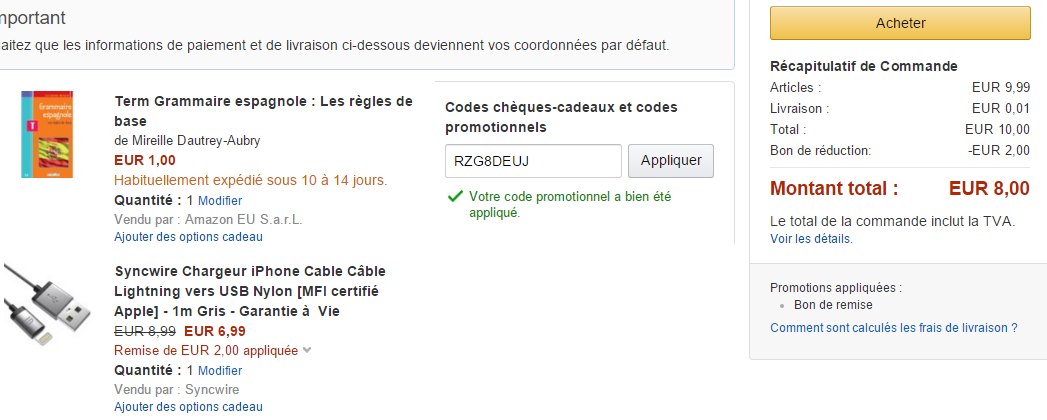Open the Syncwire Lightning cable product image
The width and height of the screenshot is (1047, 420).
[x=47, y=305]
